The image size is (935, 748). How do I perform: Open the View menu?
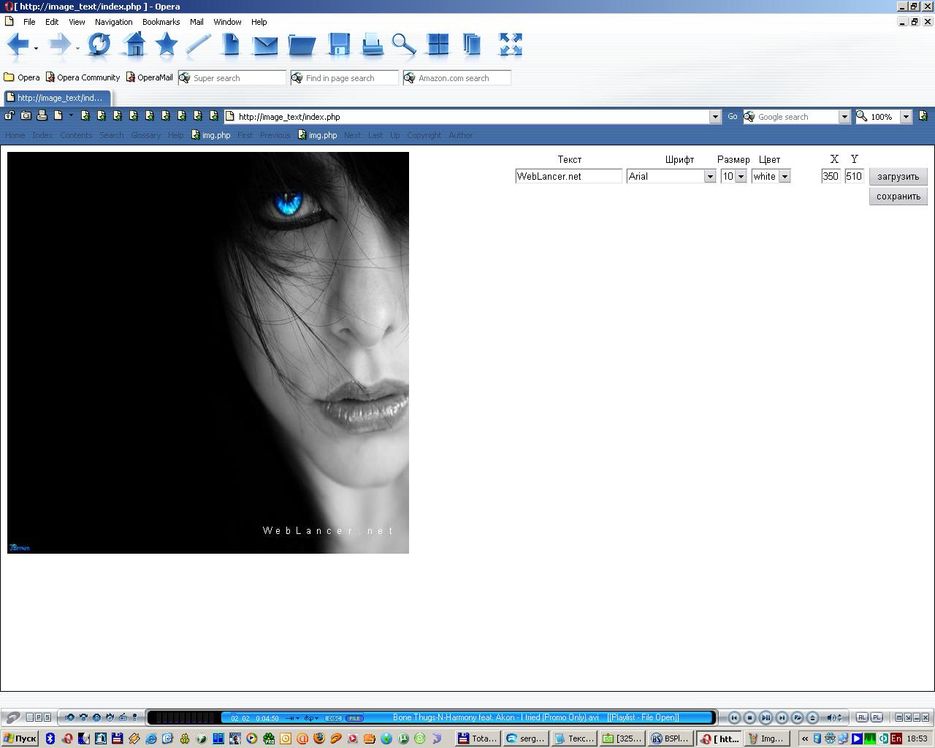click(x=77, y=21)
